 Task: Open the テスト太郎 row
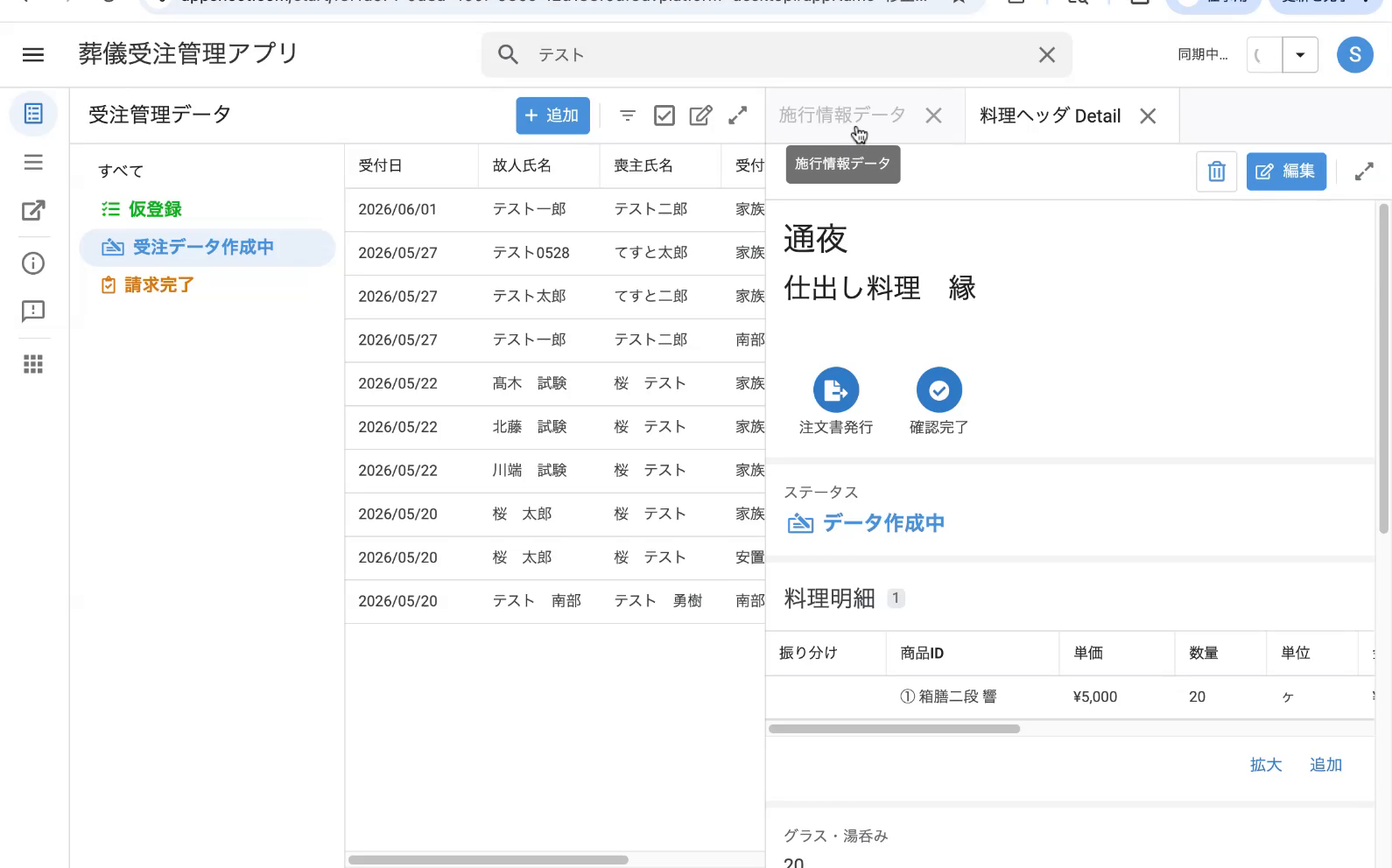click(555, 297)
